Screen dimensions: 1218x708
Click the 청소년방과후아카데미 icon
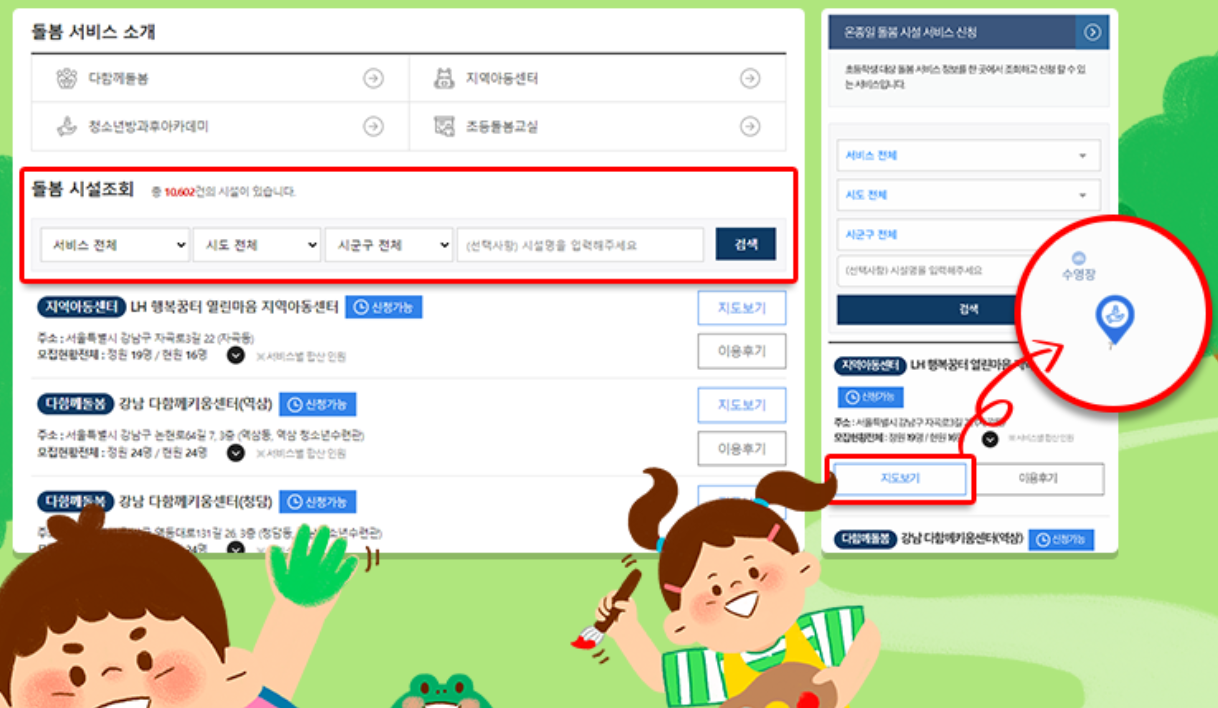(x=66, y=127)
